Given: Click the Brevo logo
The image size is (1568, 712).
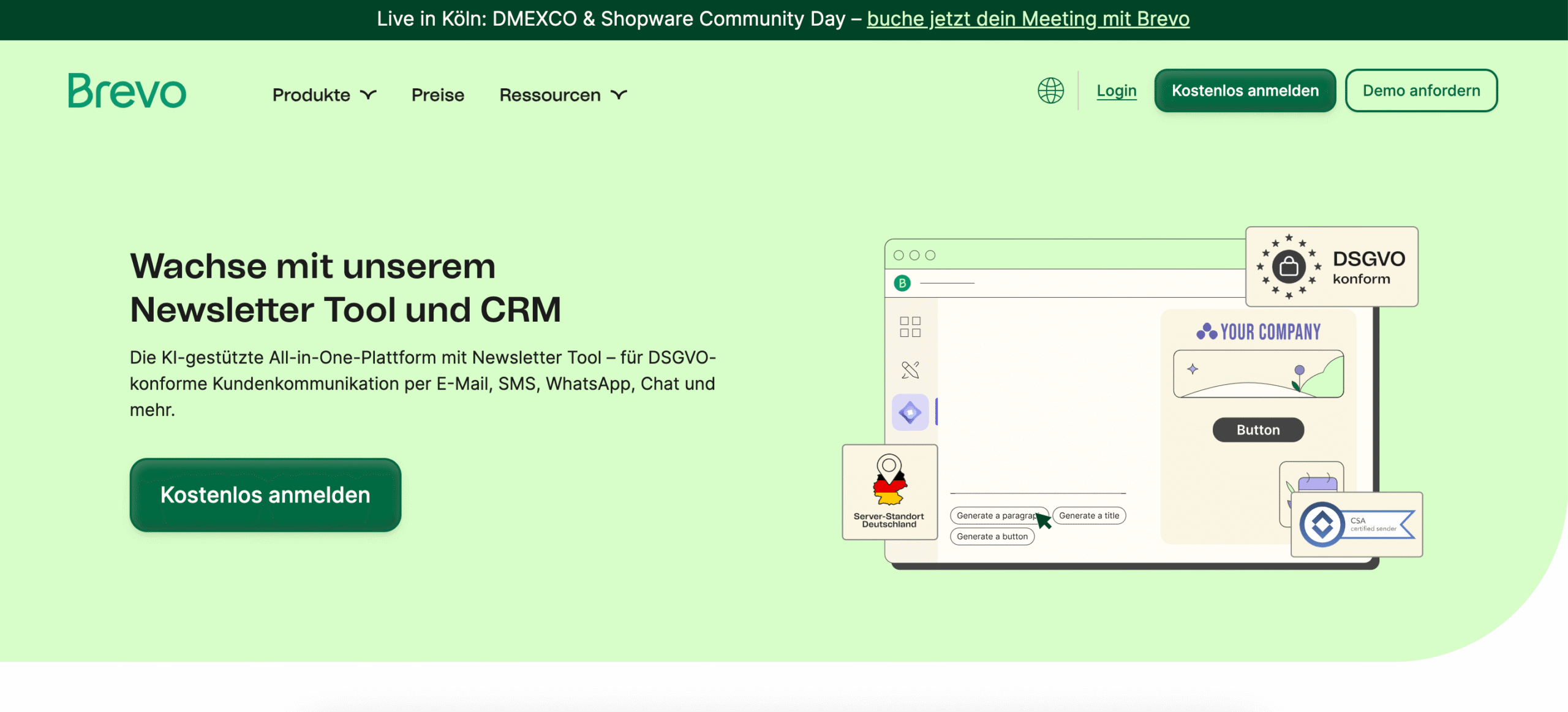Looking at the screenshot, I should click(127, 91).
